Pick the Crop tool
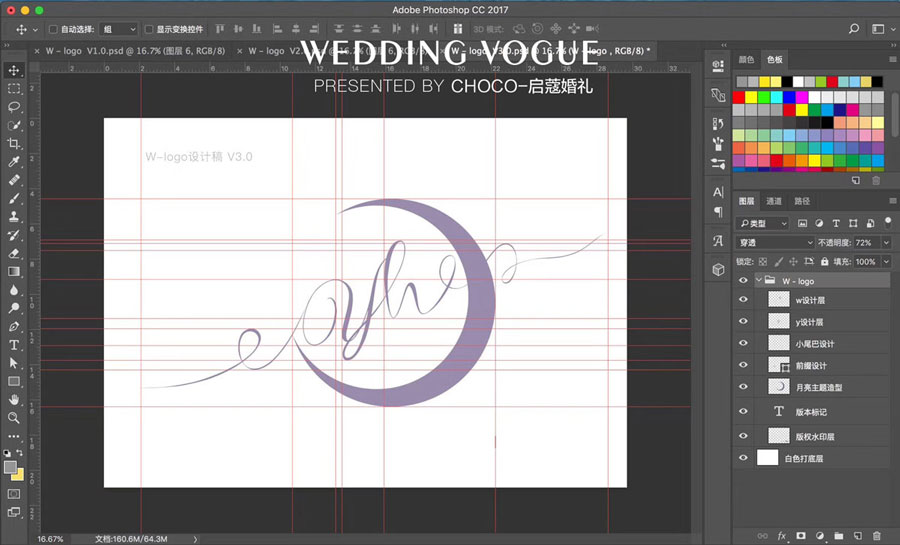Image resolution: width=900 pixels, height=545 pixels. click(14, 144)
